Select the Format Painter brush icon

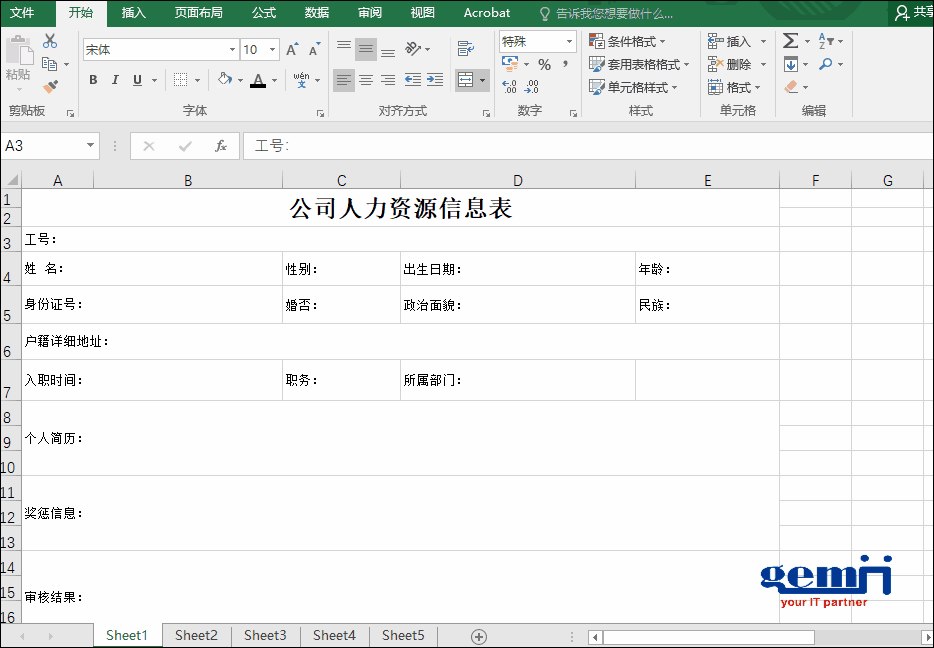point(50,86)
